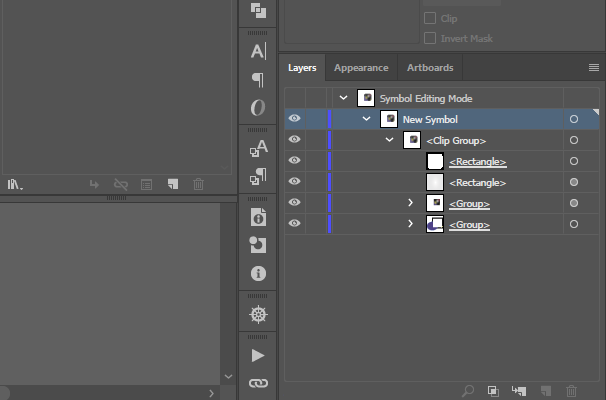Open the Character Styles panel icon
606x400 pixels.
pyautogui.click(x=258, y=148)
